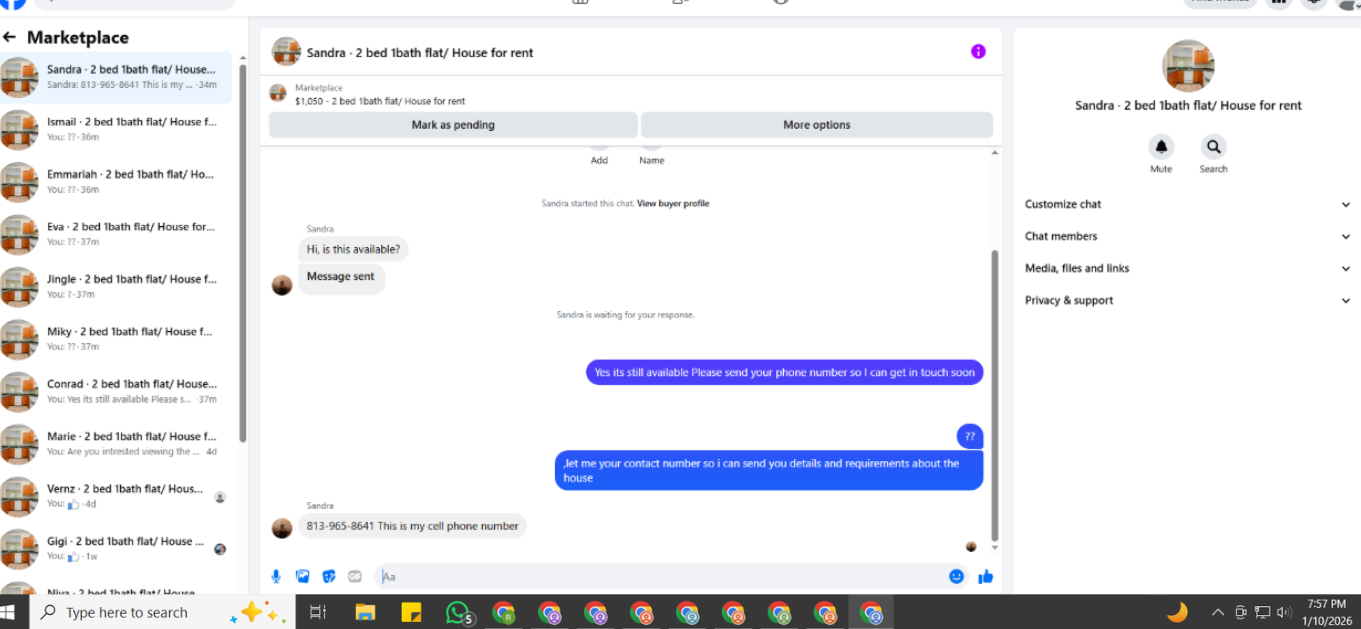
Task: Expand the Customize chat section
Action: point(1187,204)
